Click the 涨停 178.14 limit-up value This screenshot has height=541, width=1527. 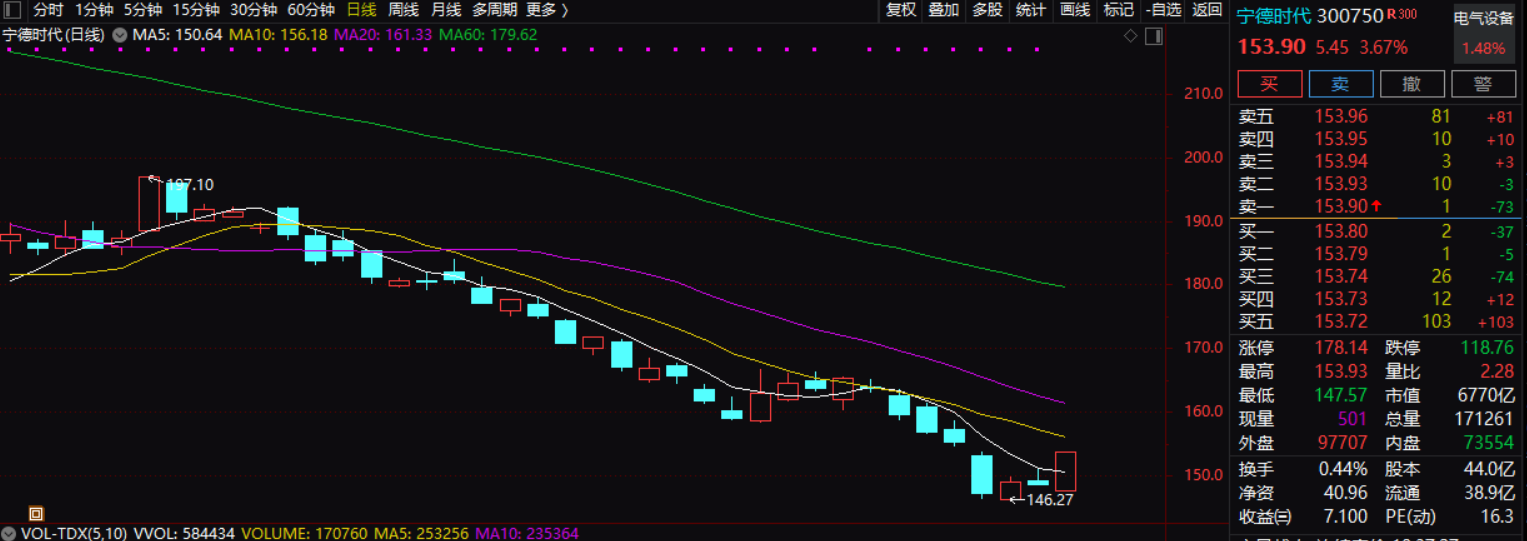[x=1341, y=348]
